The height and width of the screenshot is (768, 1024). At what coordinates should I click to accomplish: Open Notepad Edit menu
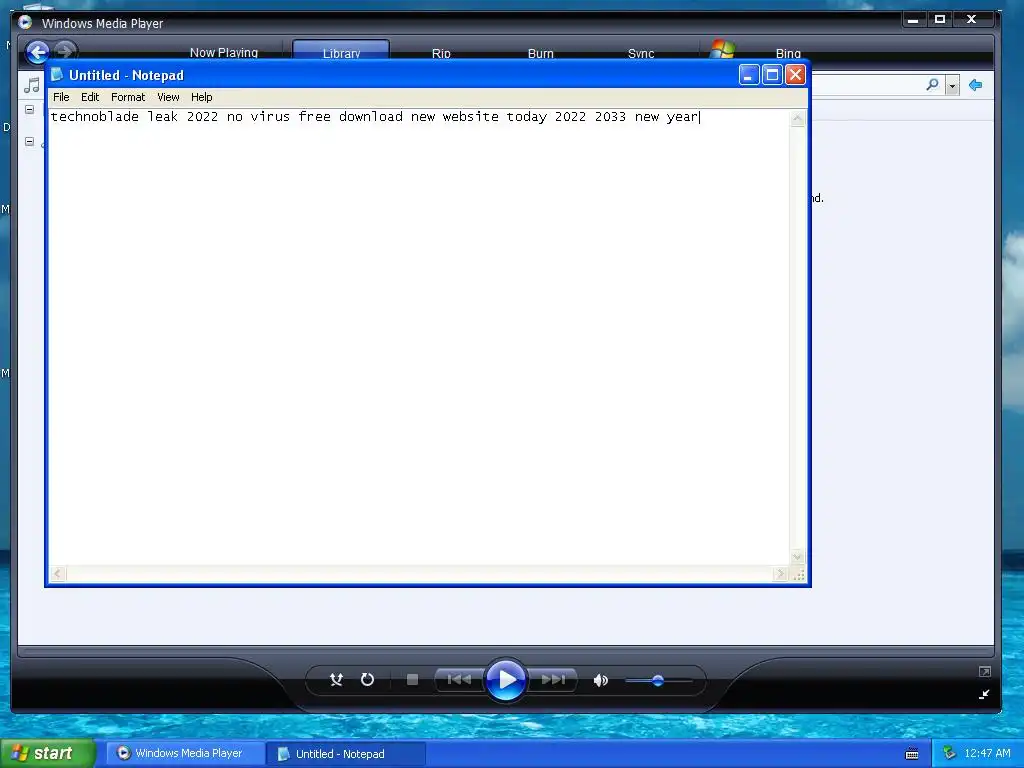click(89, 97)
